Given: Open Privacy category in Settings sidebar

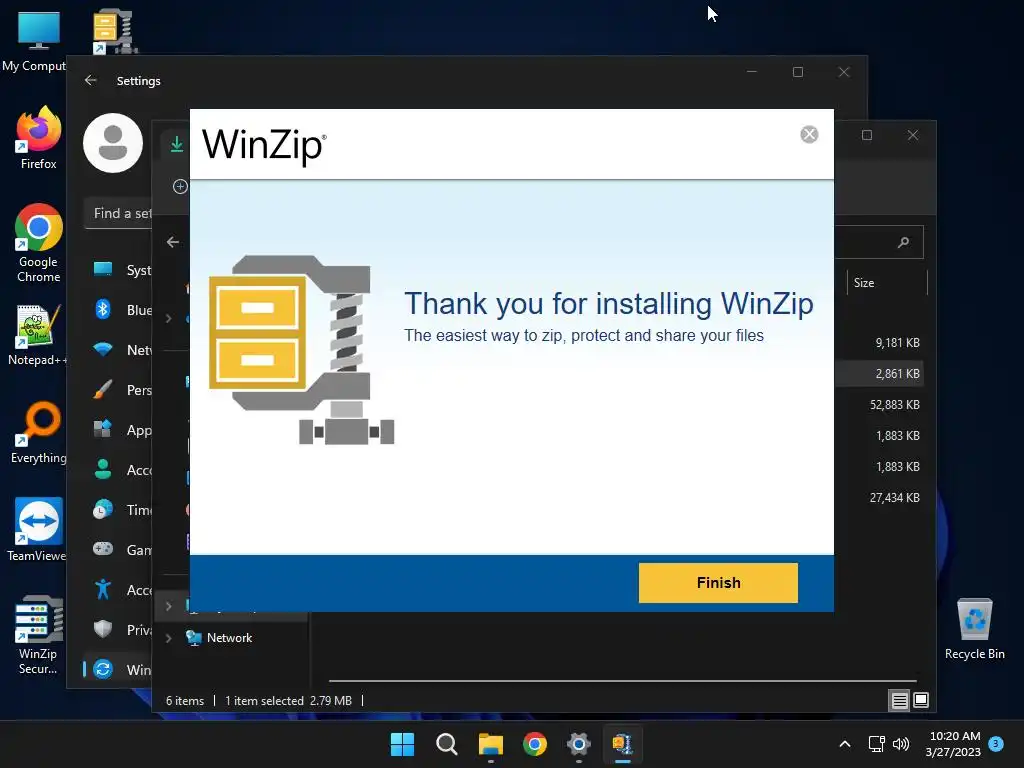Looking at the screenshot, I should pyautogui.click(x=121, y=630).
